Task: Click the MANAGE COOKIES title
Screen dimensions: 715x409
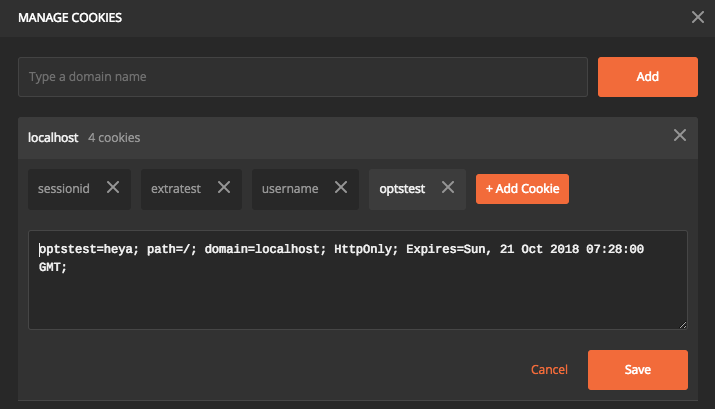Action: coord(70,18)
